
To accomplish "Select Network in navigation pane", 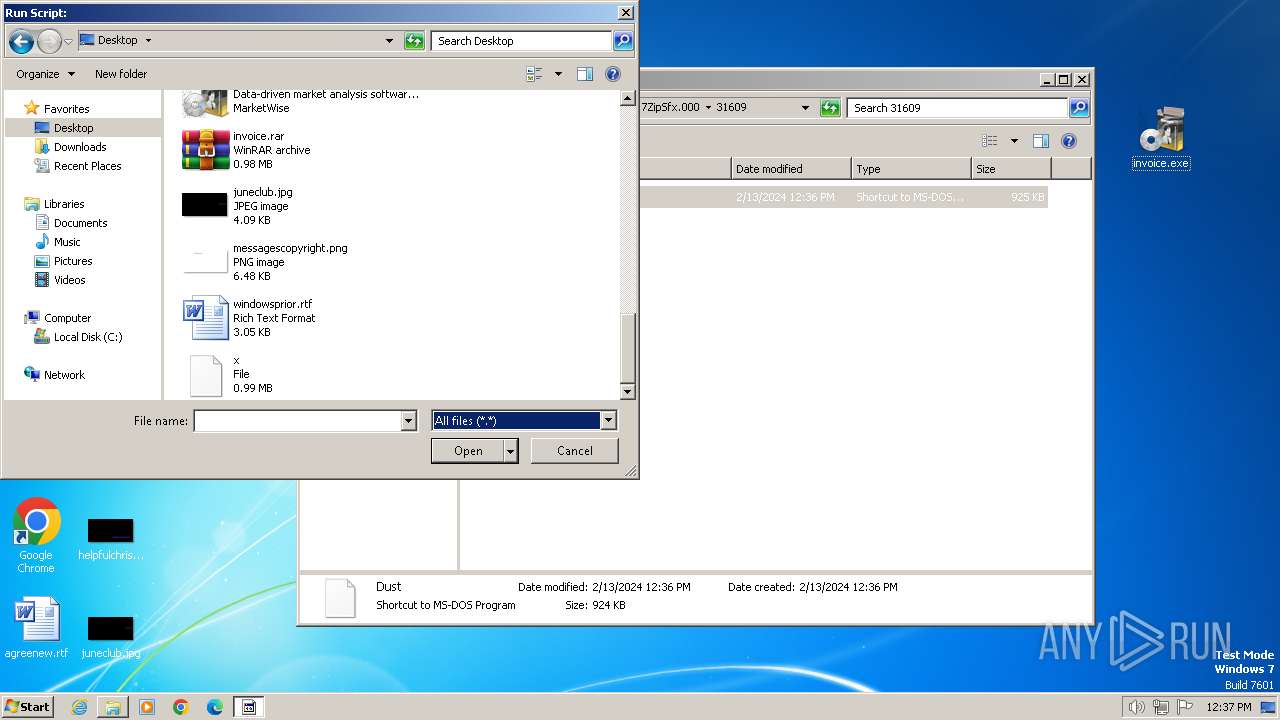I will (64, 375).
